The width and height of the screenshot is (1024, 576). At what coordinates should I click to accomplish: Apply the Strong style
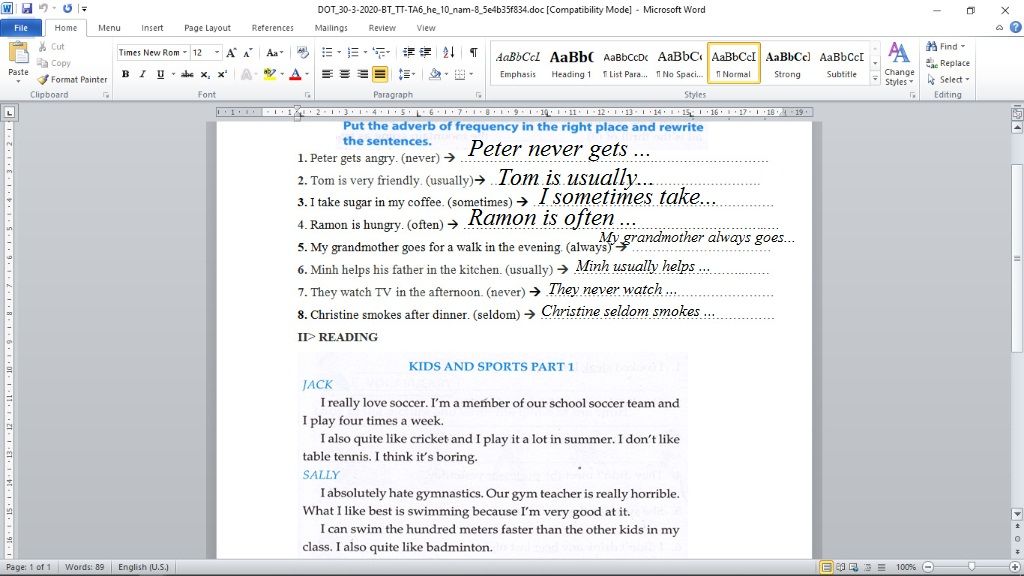point(787,63)
